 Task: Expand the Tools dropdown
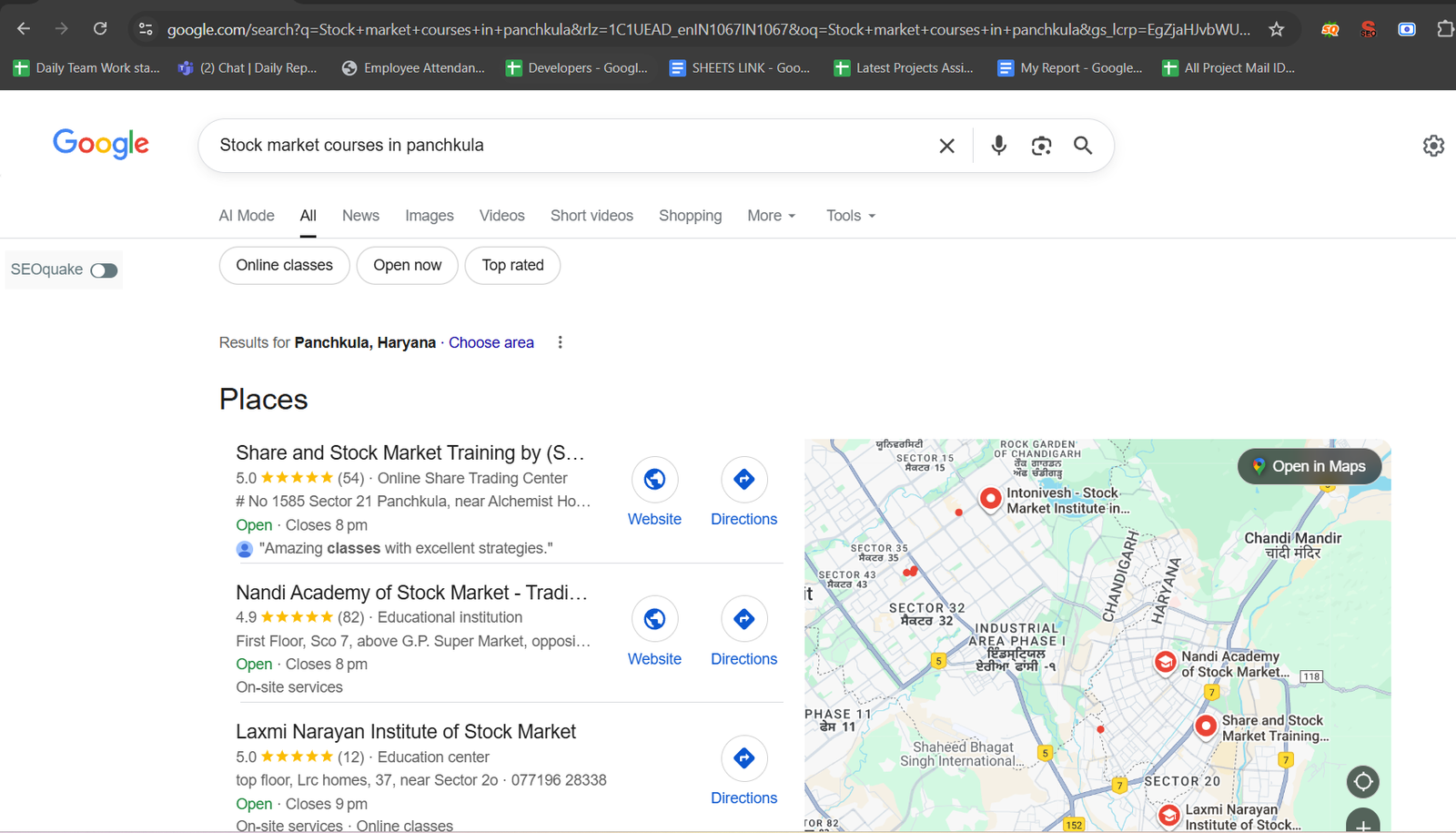point(850,216)
